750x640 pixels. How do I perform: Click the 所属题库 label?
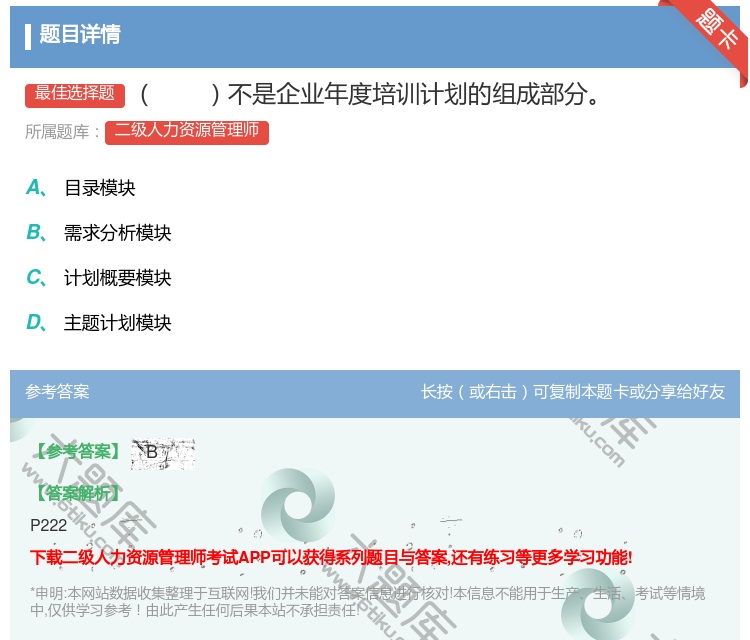(63, 132)
